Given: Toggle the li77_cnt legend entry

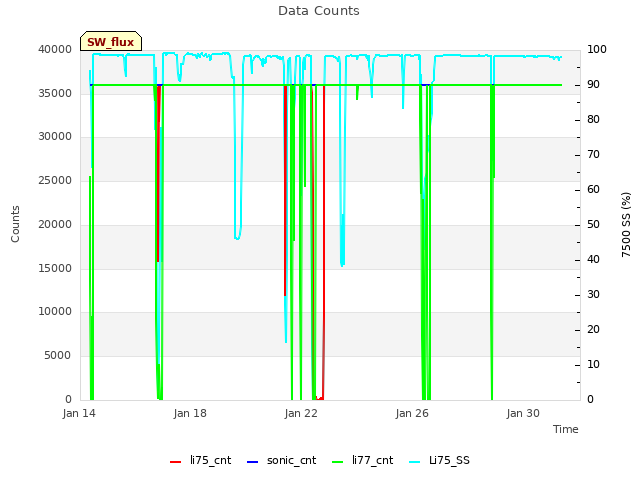Looking at the screenshot, I should [362, 460].
